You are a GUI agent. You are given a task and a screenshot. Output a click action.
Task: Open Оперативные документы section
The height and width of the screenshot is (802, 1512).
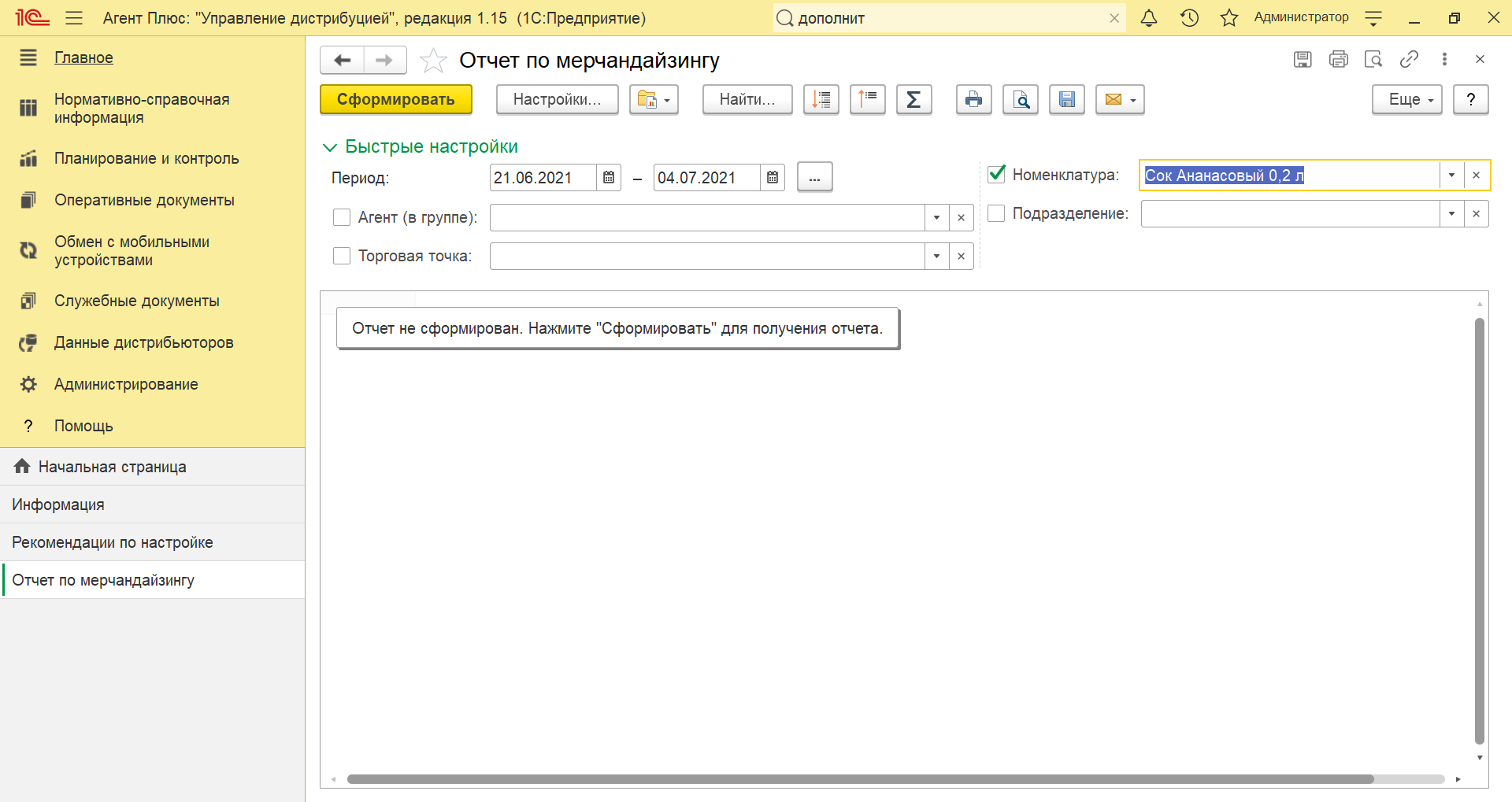pos(144,200)
